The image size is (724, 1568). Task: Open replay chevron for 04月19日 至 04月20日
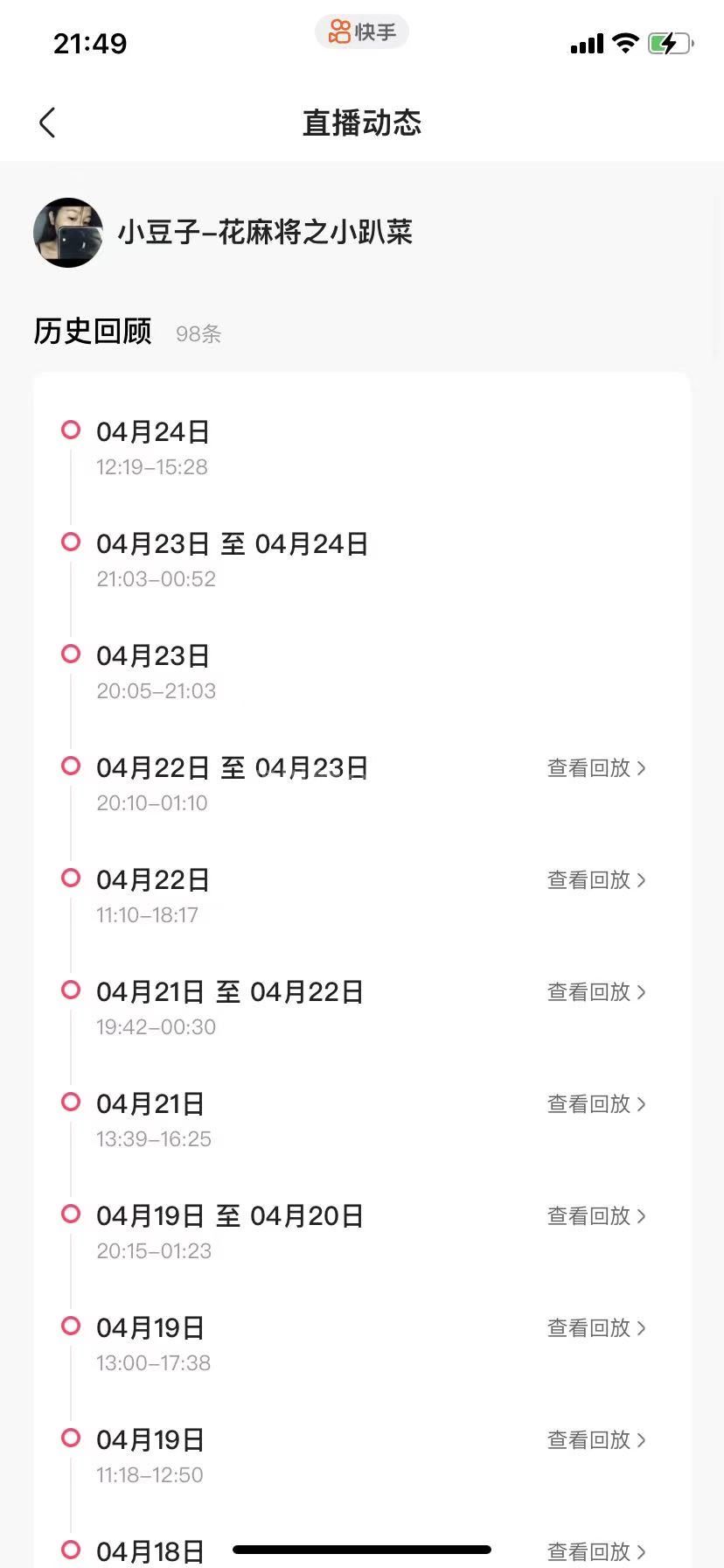coord(642,1216)
